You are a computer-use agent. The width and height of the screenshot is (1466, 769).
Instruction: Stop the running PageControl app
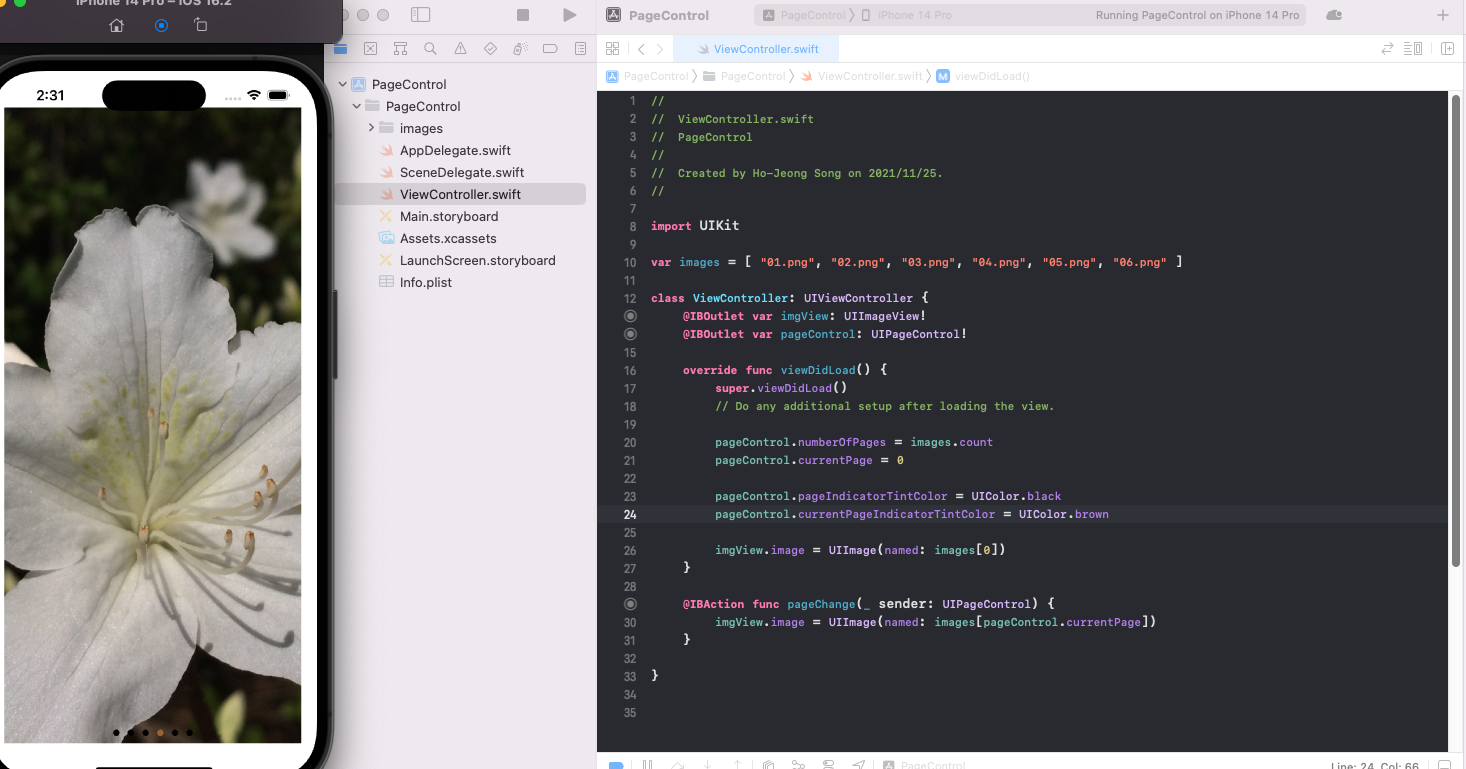522,15
